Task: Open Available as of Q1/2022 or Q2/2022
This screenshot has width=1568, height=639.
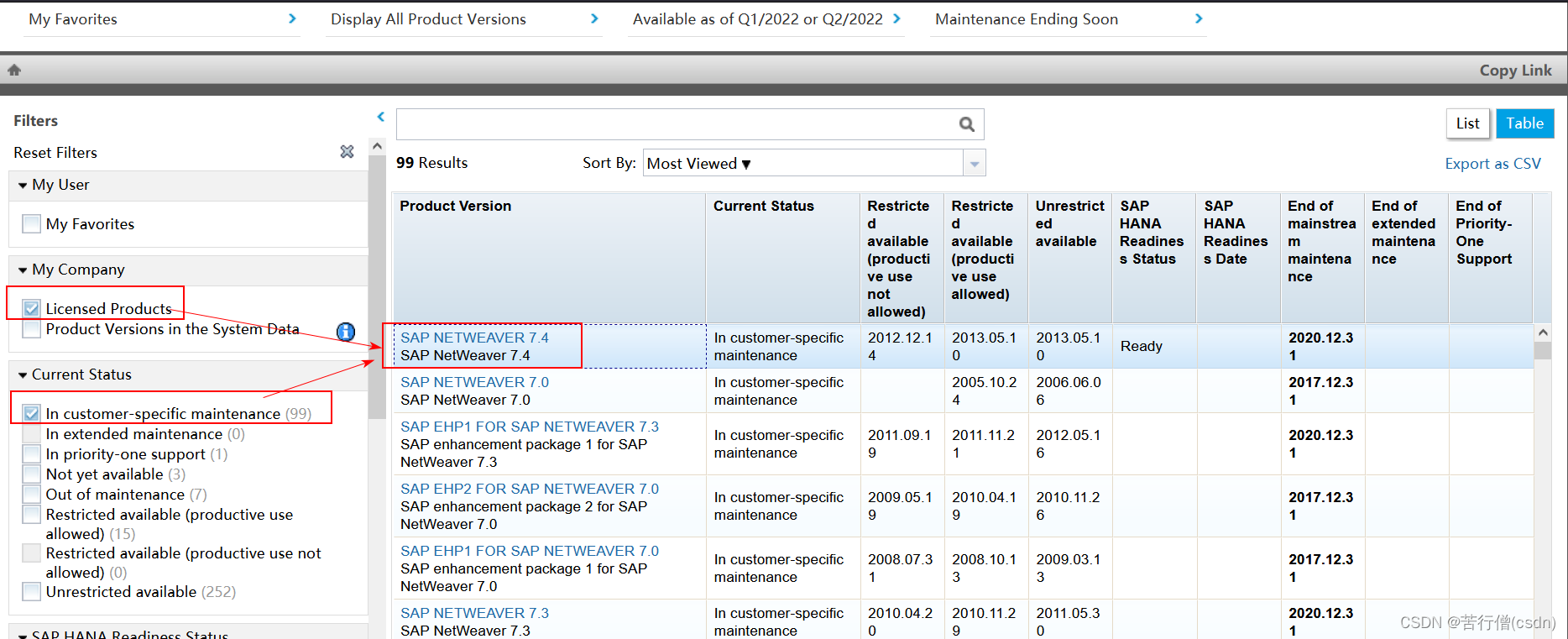Action: tap(758, 18)
